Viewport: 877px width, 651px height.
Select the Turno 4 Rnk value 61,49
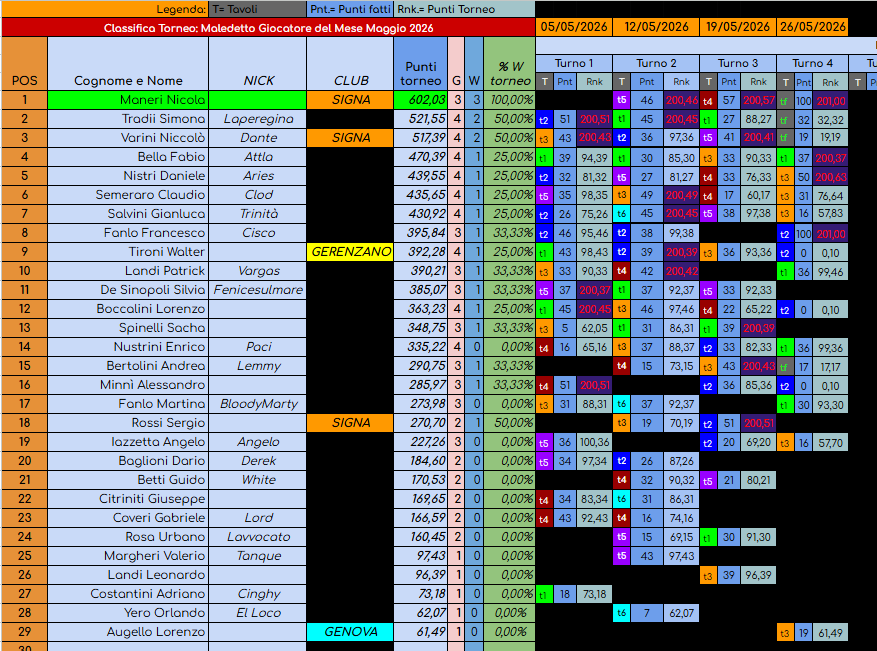[x=830, y=633]
